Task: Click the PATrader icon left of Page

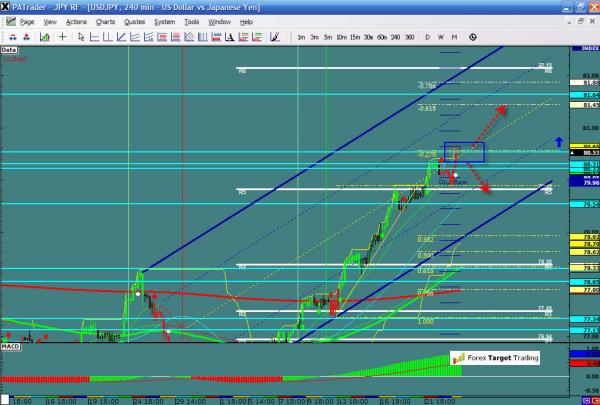Action: tap(9, 21)
